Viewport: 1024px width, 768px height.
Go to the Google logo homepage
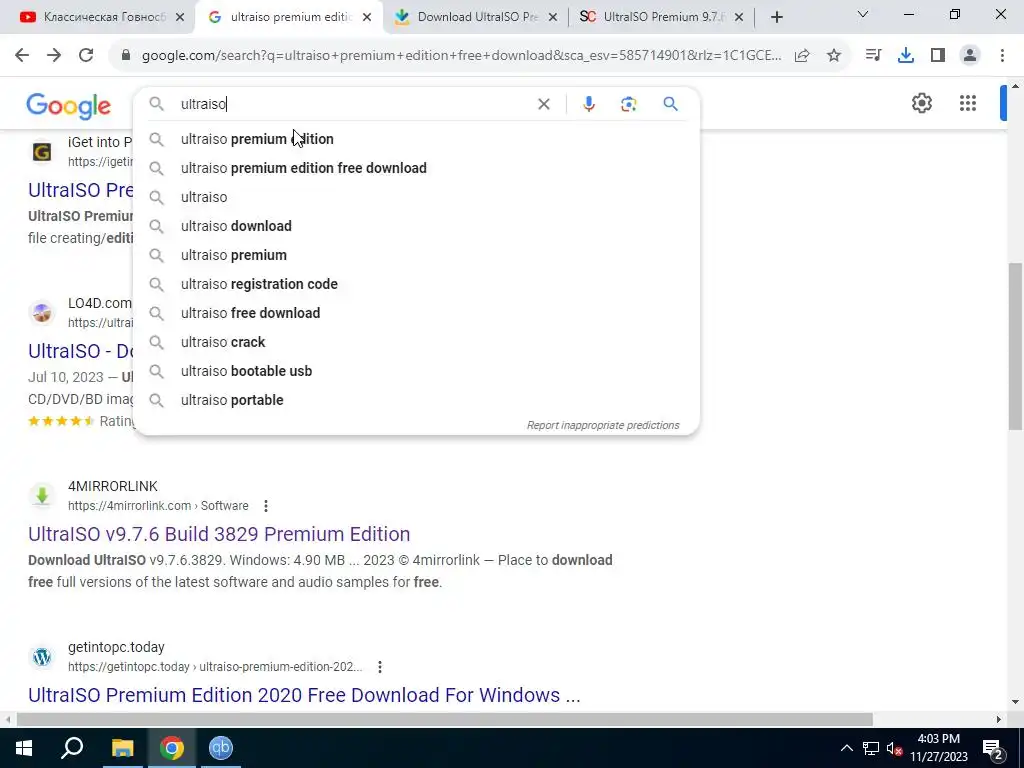click(69, 106)
